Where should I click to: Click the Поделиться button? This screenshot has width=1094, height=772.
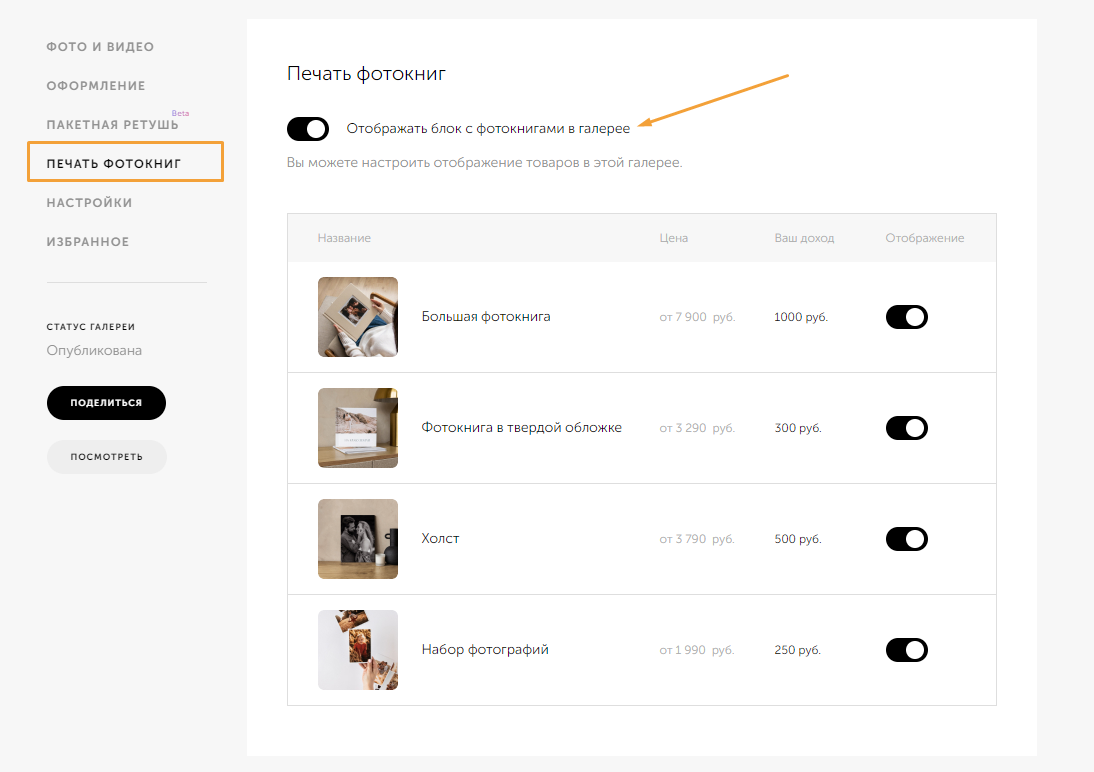(106, 403)
